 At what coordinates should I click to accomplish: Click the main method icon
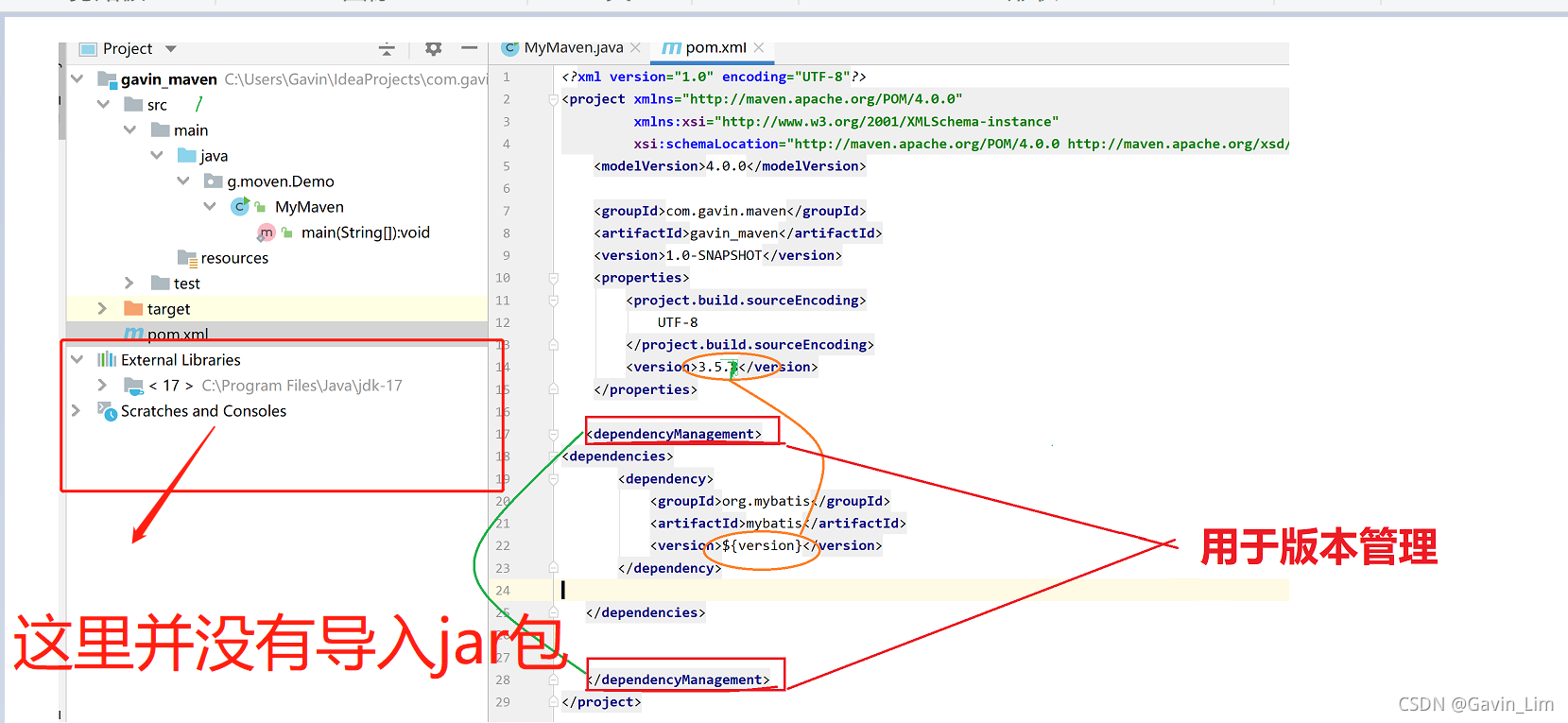267,232
